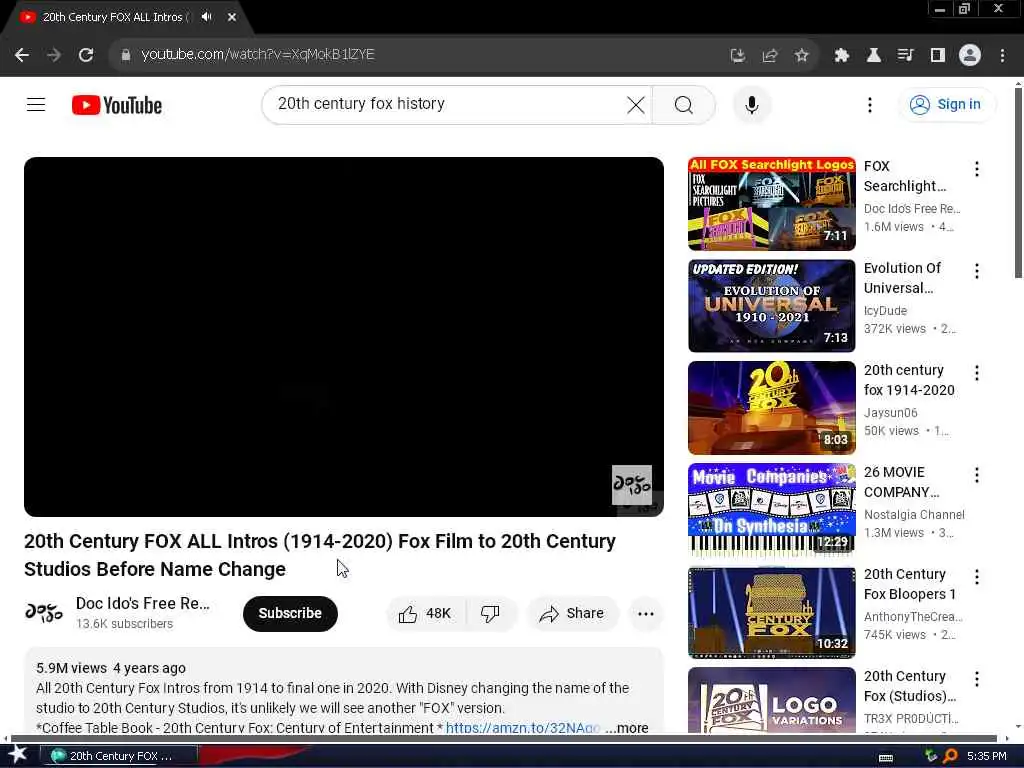This screenshot has height=768, width=1024.
Task: Click the page vertical scrollbar thumb
Action: (1018, 183)
